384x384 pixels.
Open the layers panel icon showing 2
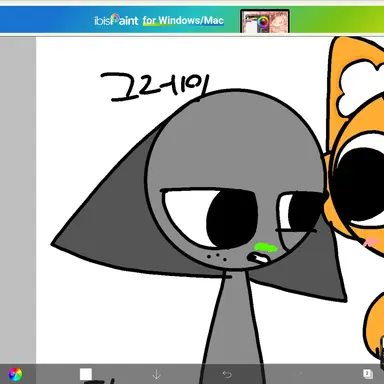pos(367,374)
